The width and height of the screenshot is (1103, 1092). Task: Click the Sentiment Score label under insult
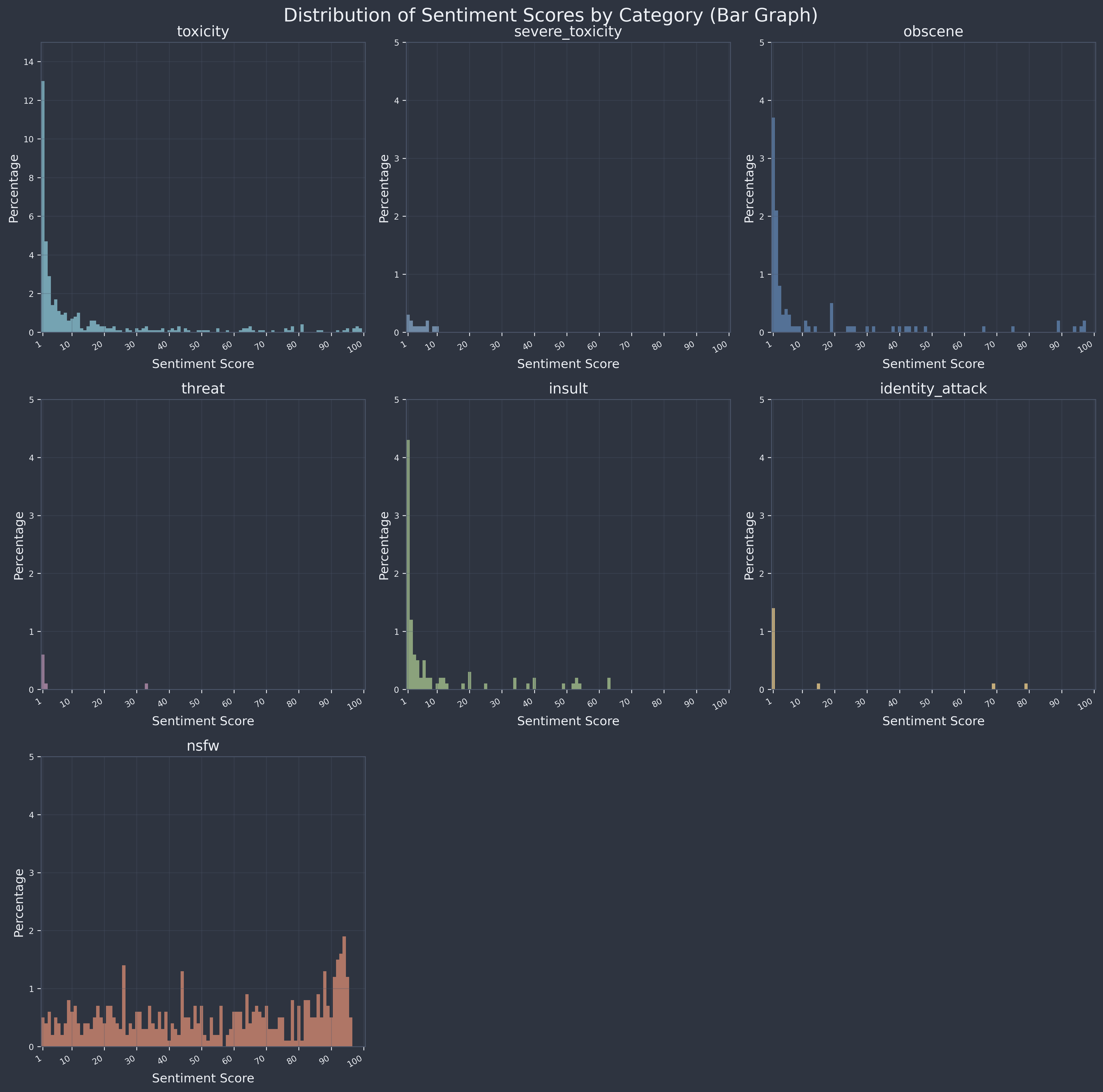(568, 721)
